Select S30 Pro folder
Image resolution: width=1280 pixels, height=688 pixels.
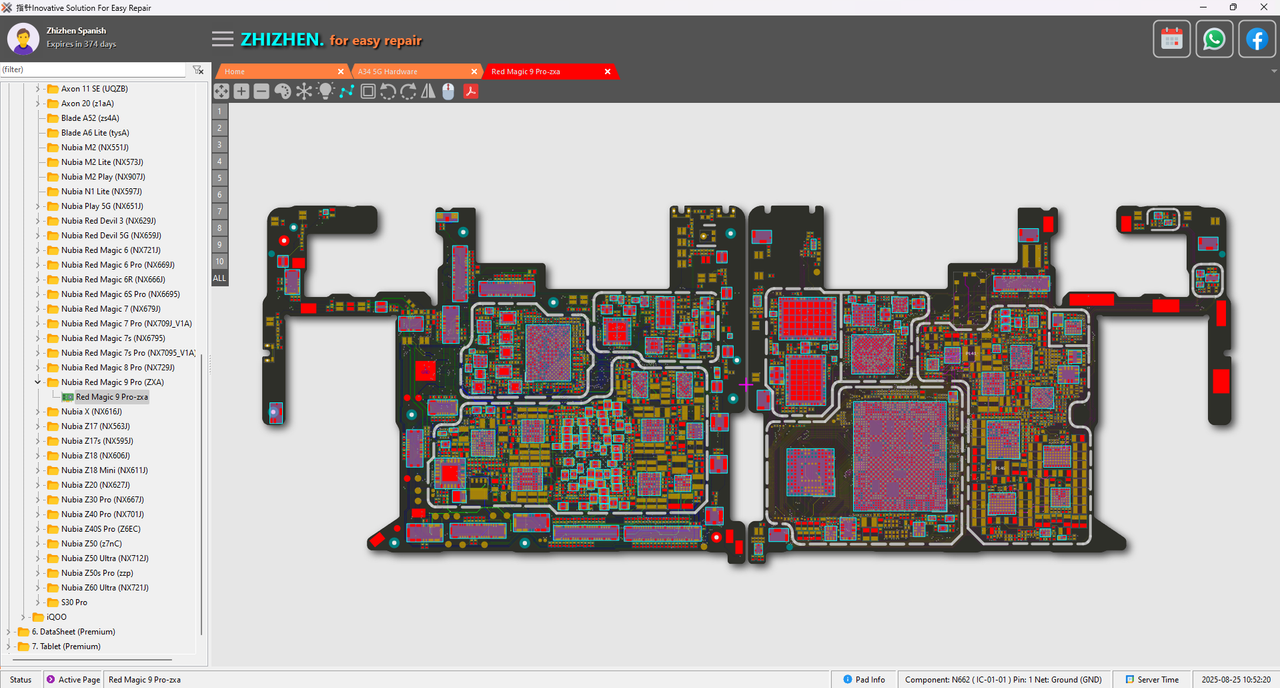74,602
